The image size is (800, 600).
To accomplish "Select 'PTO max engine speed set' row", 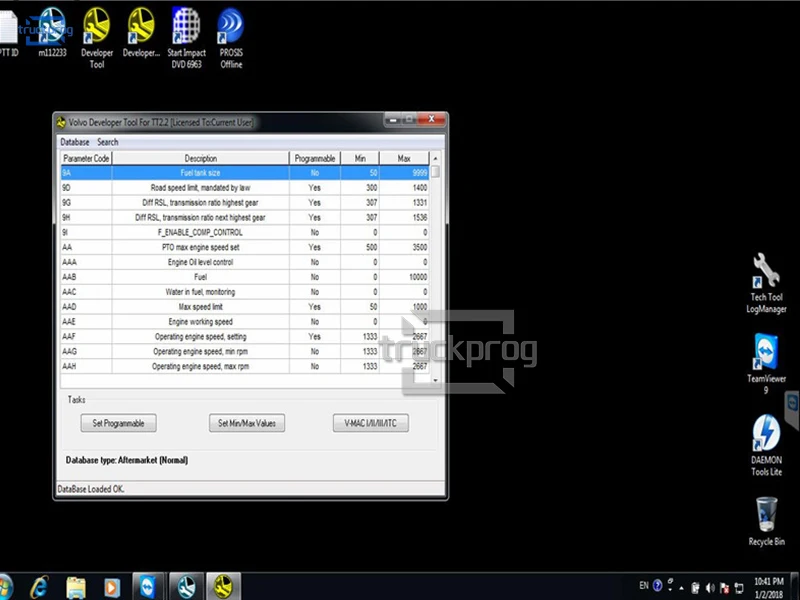I will 245,247.
